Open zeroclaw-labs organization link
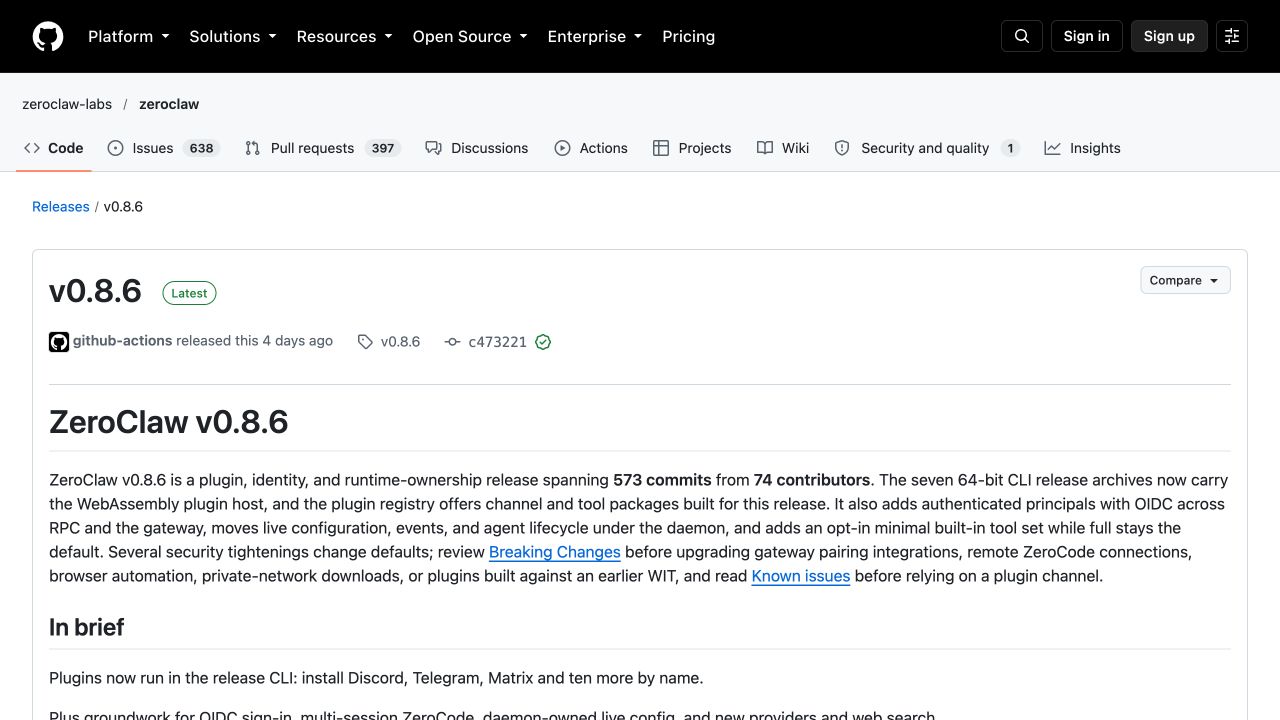 coord(67,104)
